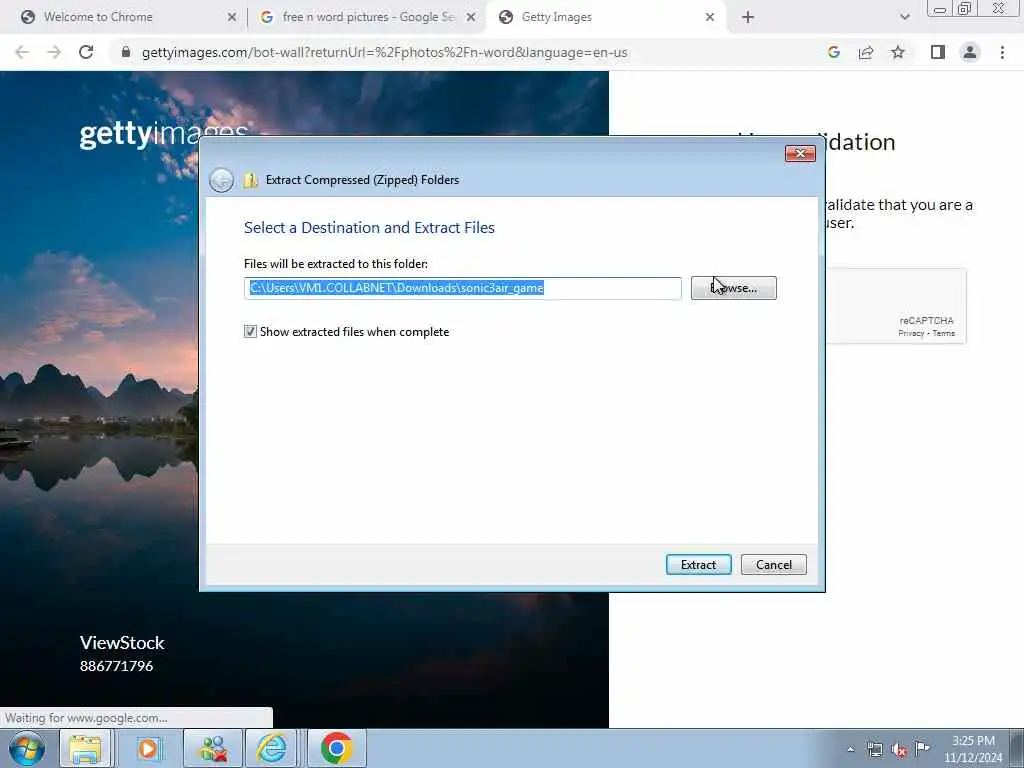The height and width of the screenshot is (768, 1024).
Task: Open the Browse folder button
Action: (733, 288)
